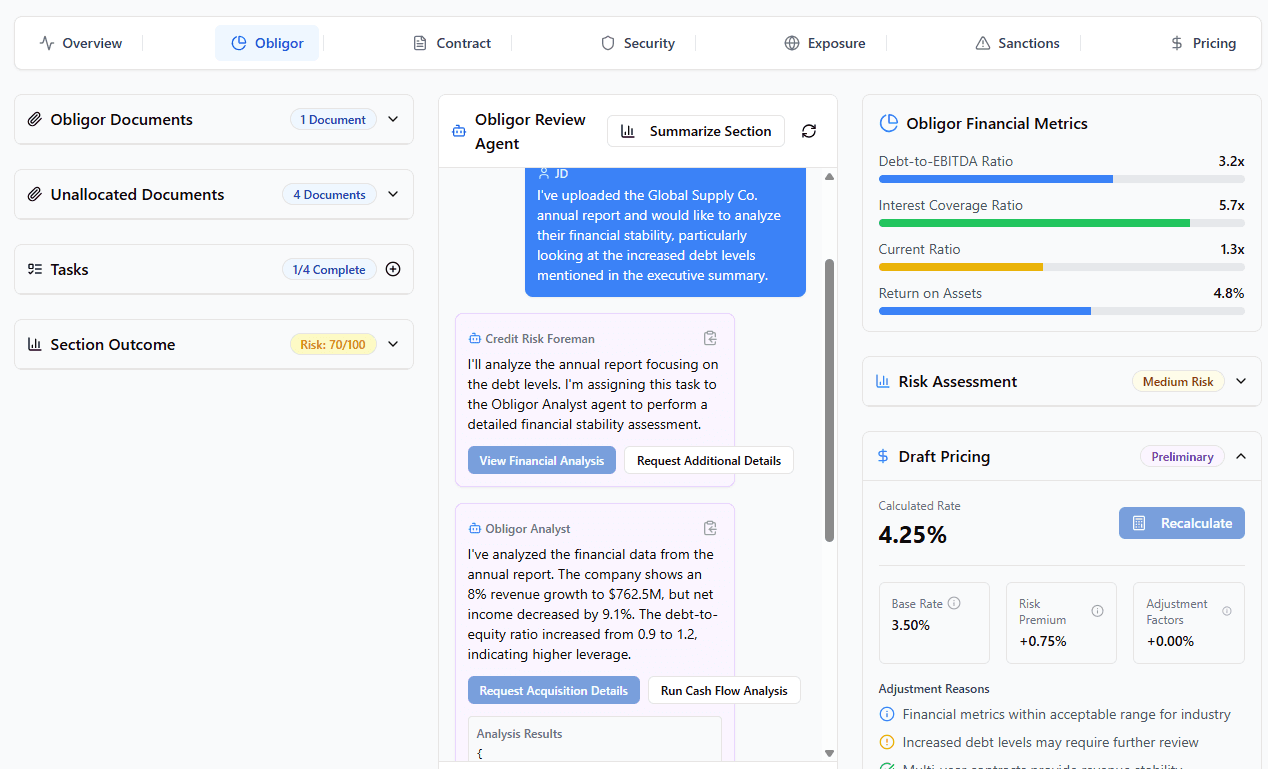
Task: Click the paperclip icon of Obligor Documents
Action: coord(35,119)
